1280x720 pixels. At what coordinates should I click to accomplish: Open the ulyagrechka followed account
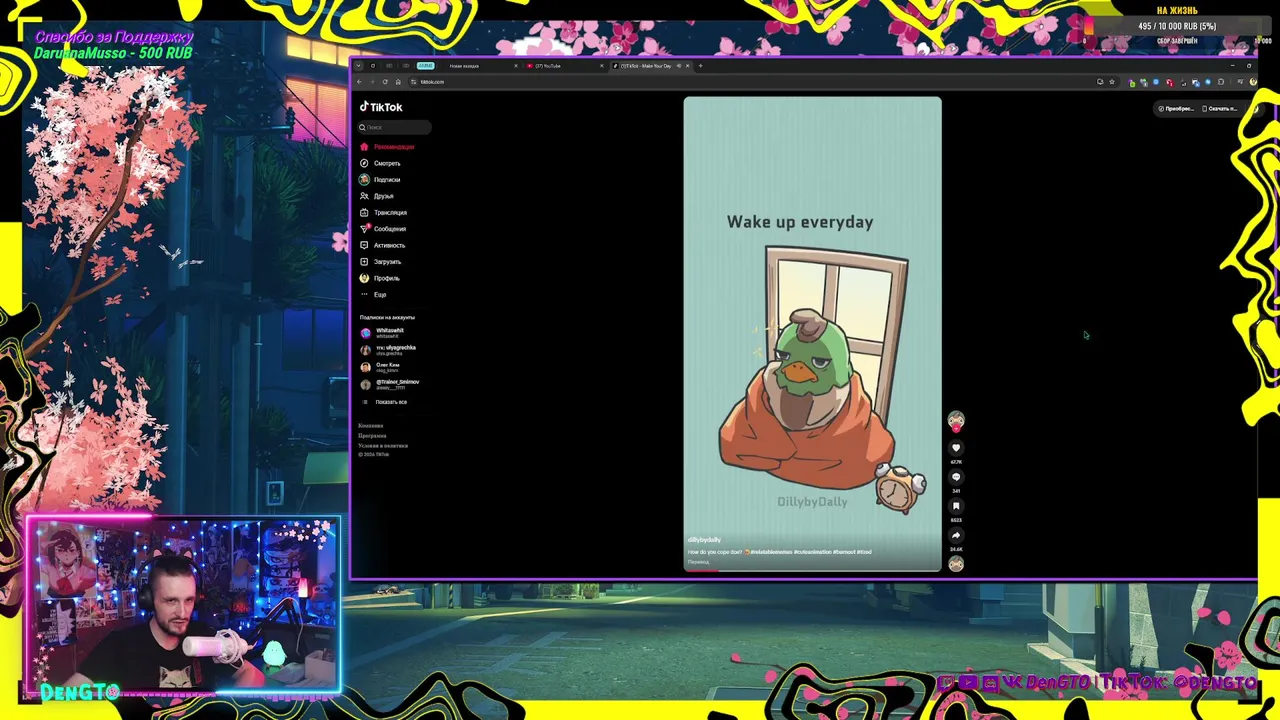389,350
